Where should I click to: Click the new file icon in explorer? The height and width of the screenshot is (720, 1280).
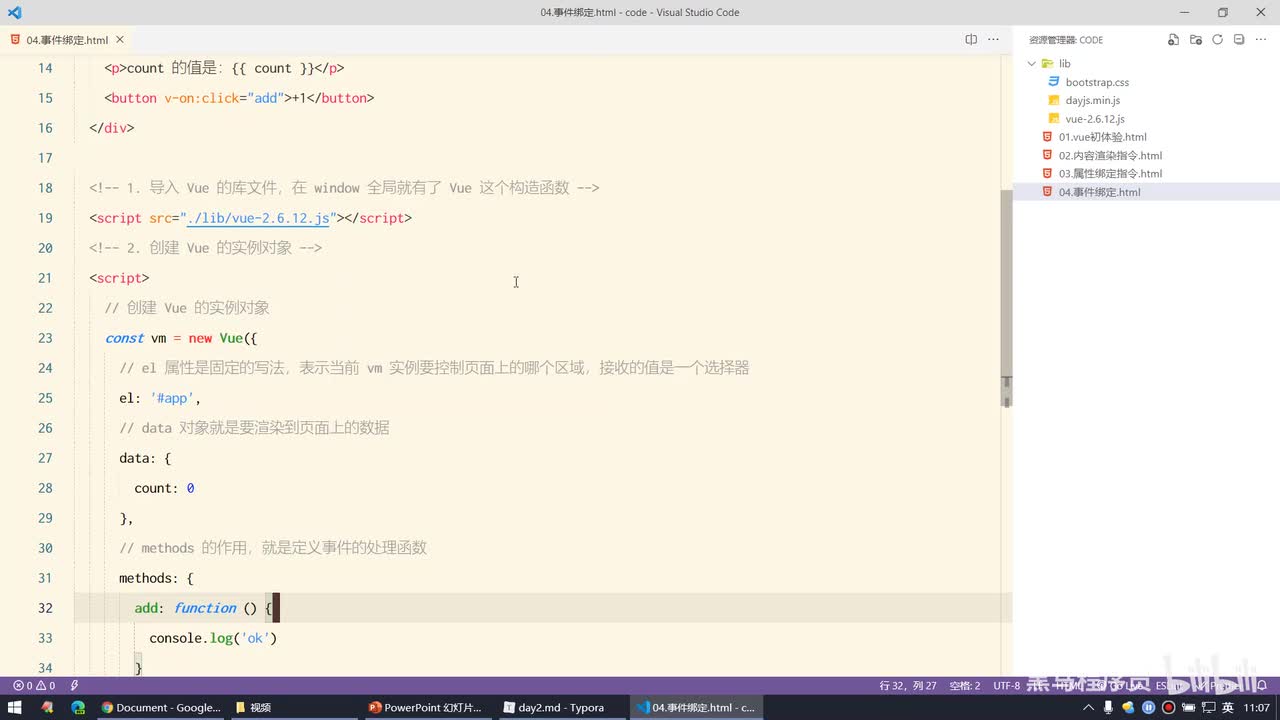[x=1174, y=40]
